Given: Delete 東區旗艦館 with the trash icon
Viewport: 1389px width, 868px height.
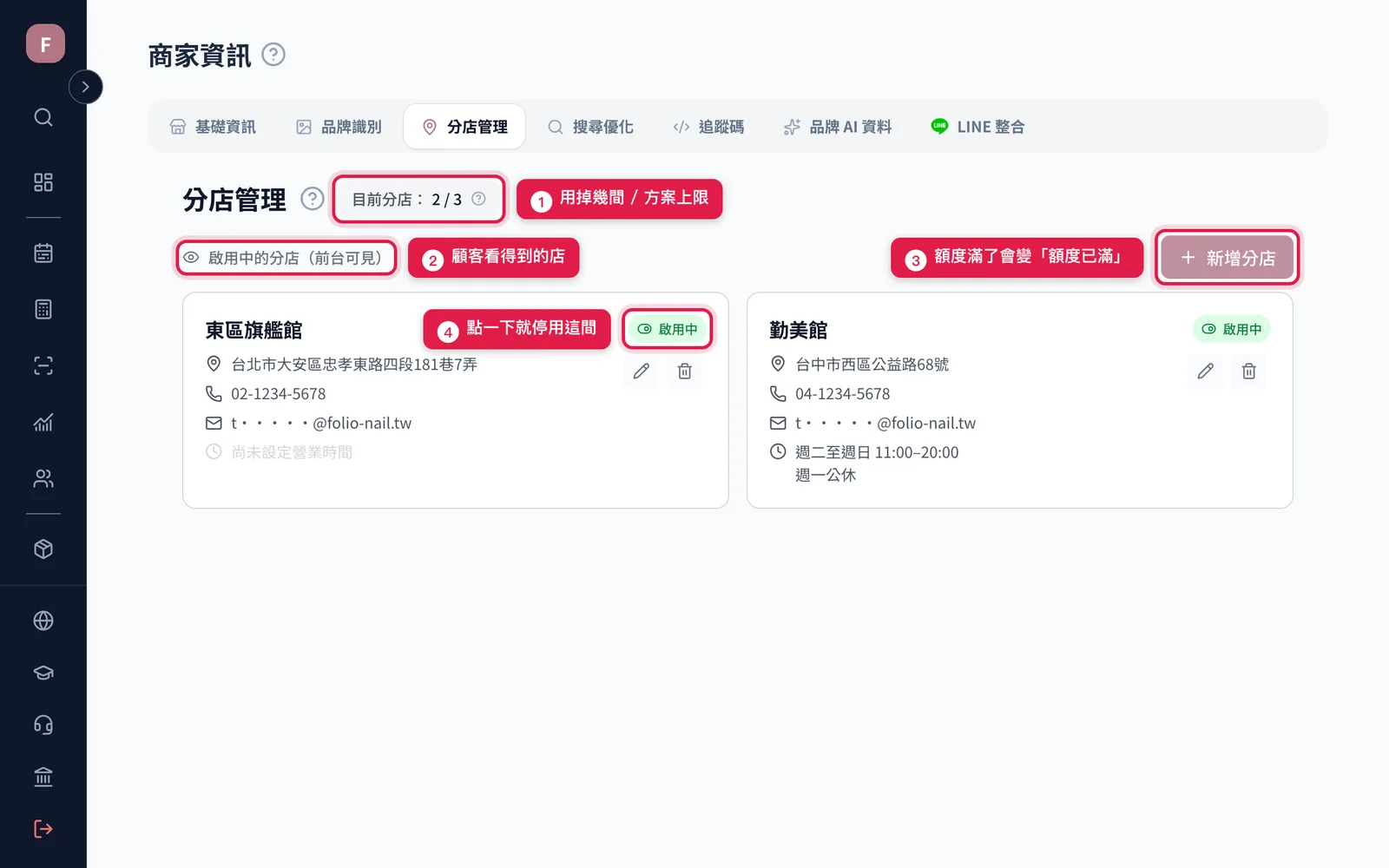Looking at the screenshot, I should (x=685, y=372).
